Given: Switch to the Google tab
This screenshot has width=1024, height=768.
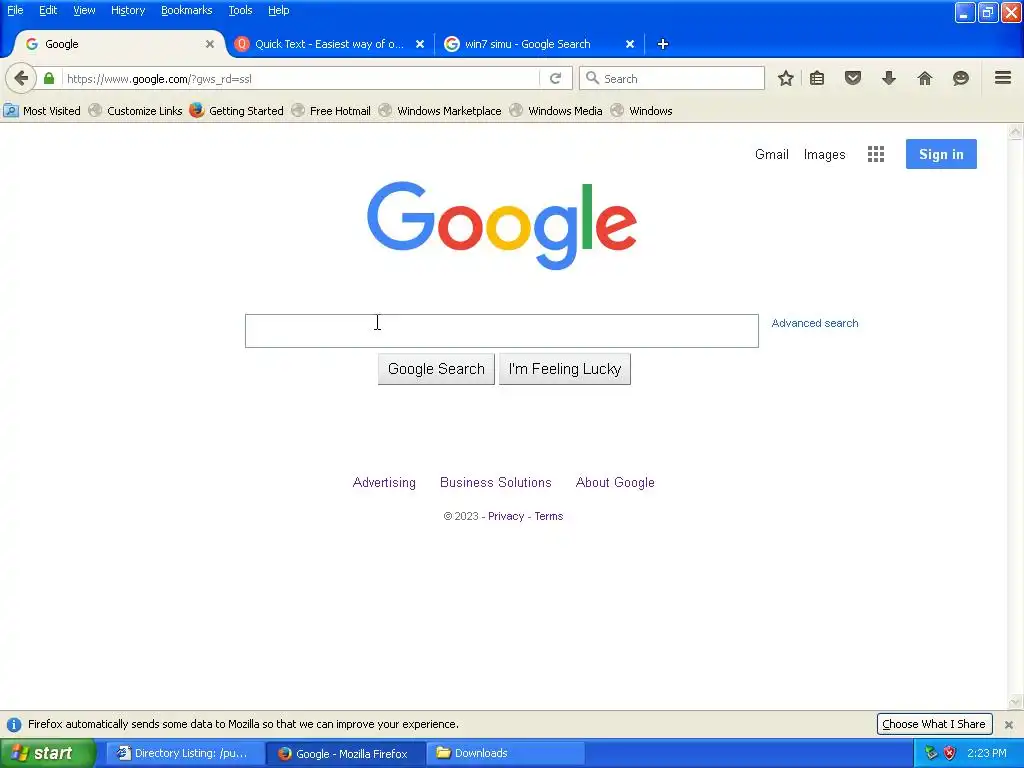Looking at the screenshot, I should point(119,44).
